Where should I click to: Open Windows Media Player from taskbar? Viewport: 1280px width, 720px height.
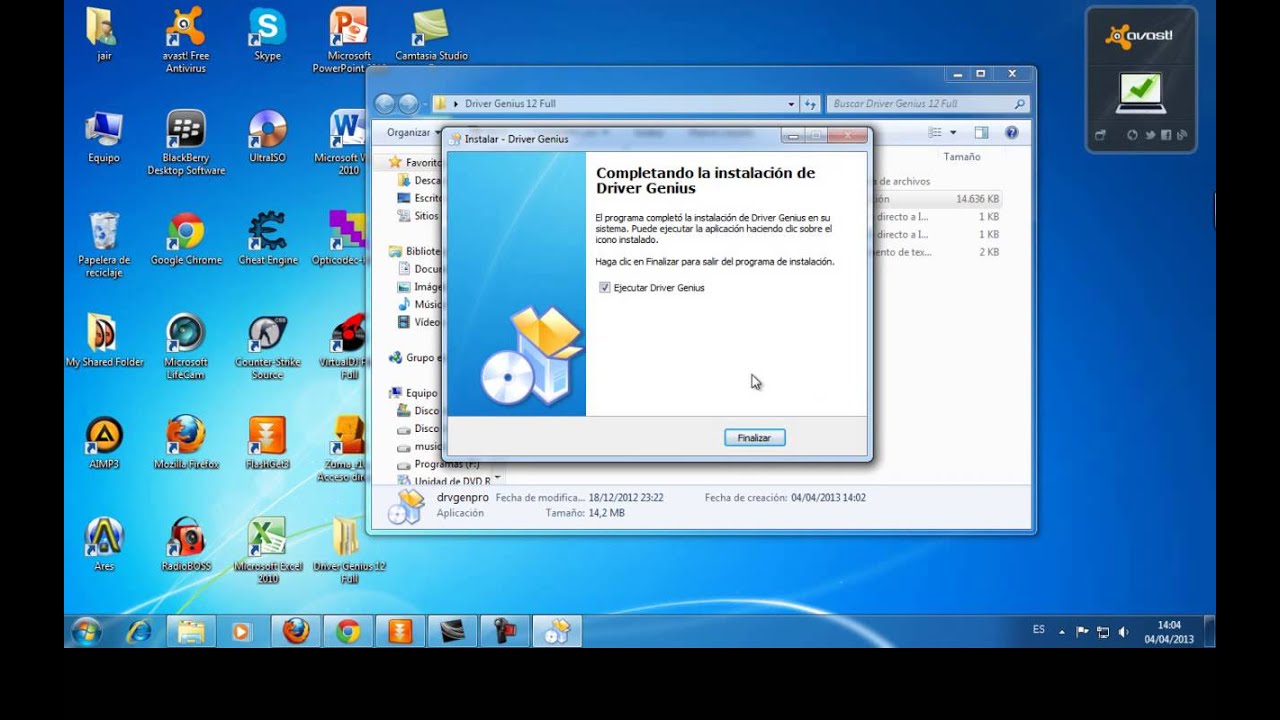243,631
